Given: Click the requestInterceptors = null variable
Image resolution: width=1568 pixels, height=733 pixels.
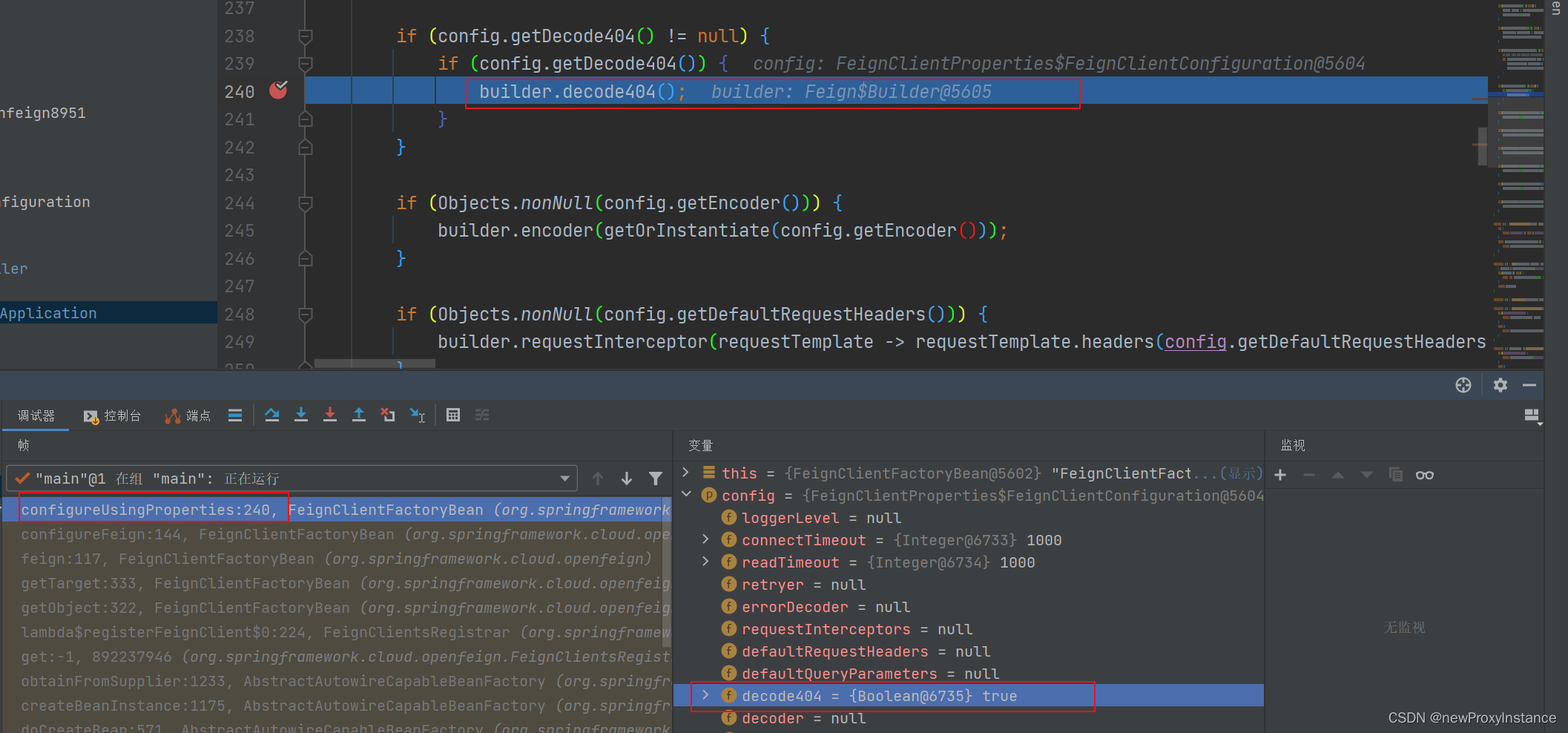Looking at the screenshot, I should click(857, 629).
